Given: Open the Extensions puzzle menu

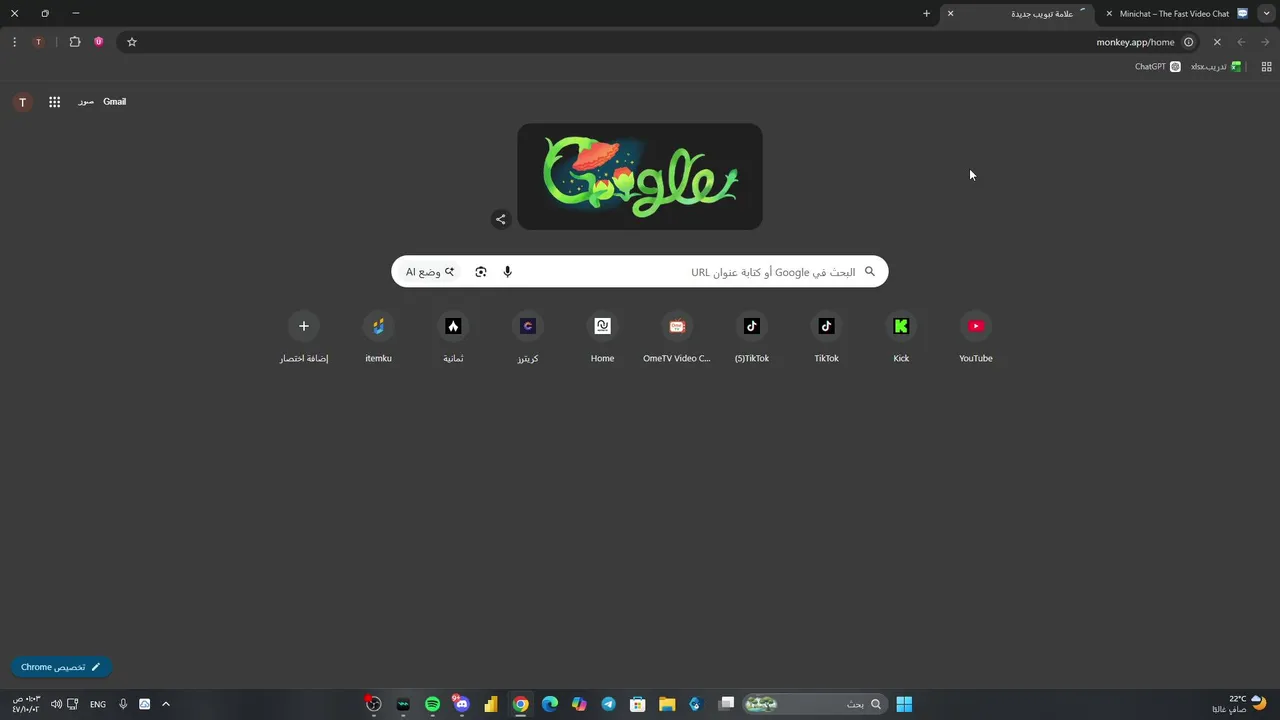Looking at the screenshot, I should (x=75, y=42).
